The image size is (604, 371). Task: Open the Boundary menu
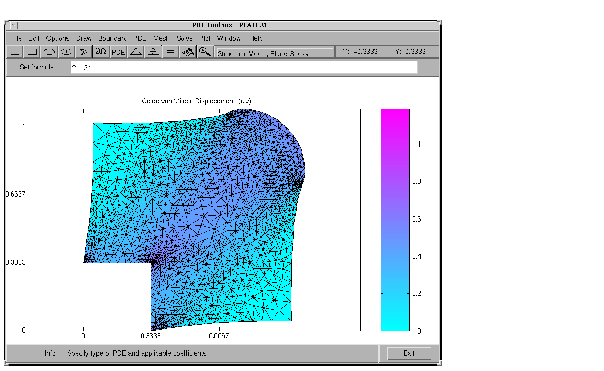(x=112, y=39)
